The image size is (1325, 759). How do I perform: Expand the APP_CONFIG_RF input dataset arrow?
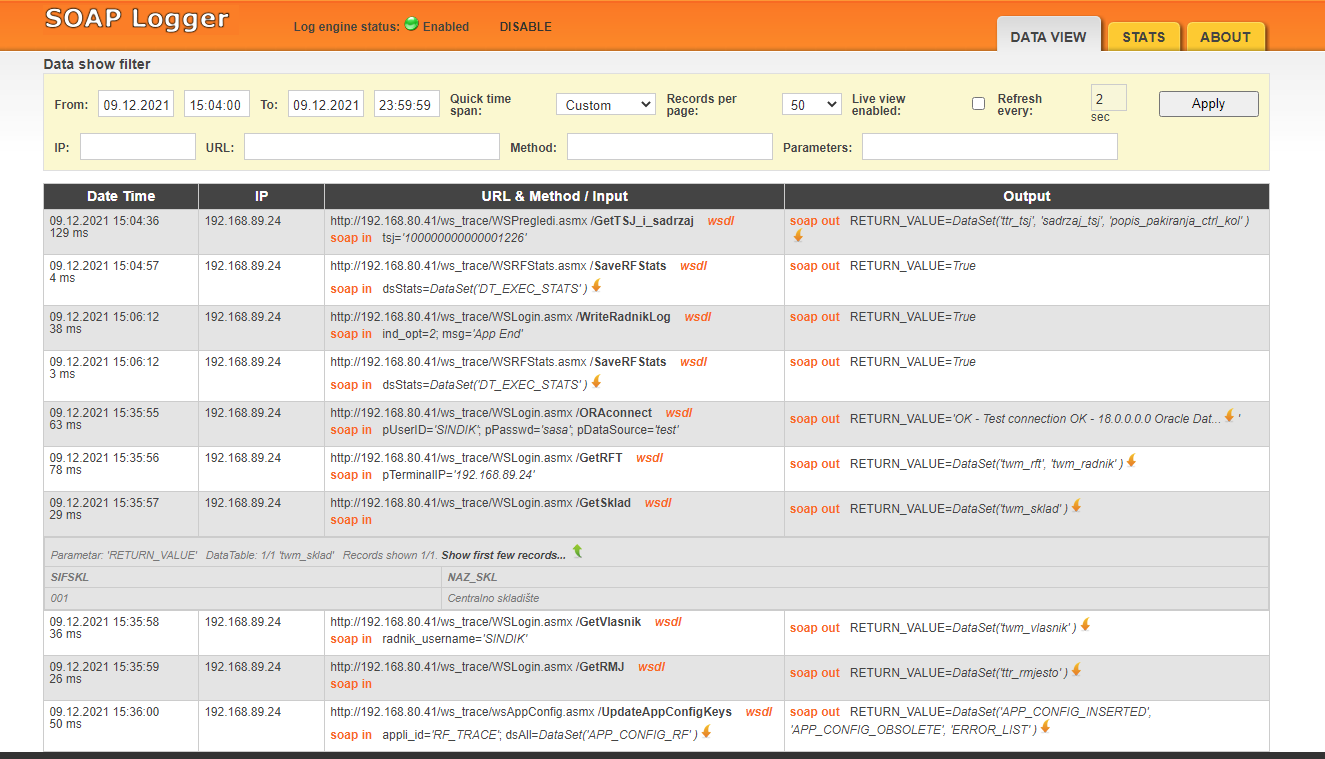706,732
